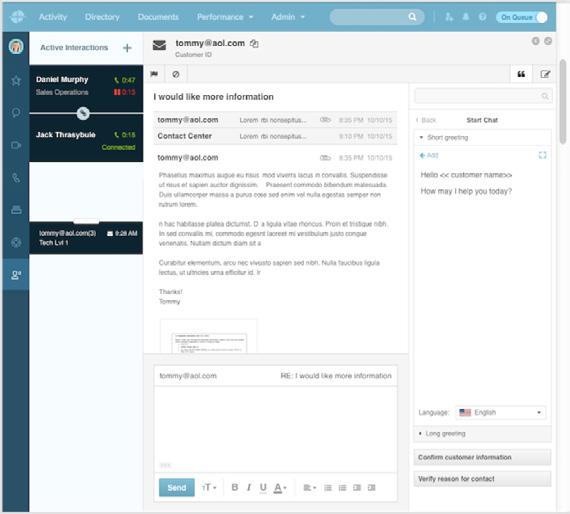The image size is (570, 514).
Task: Click the flag icon above email
Action: pyautogui.click(x=154, y=74)
